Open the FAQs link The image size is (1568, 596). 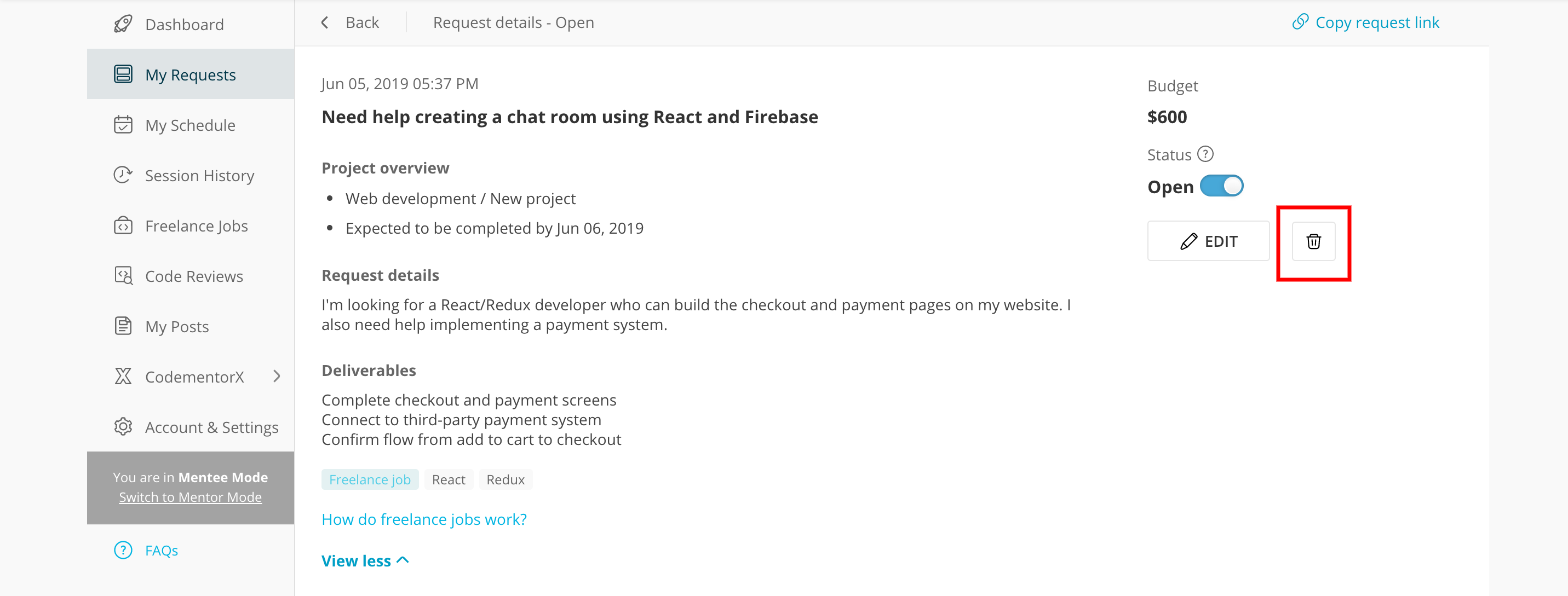point(162,551)
